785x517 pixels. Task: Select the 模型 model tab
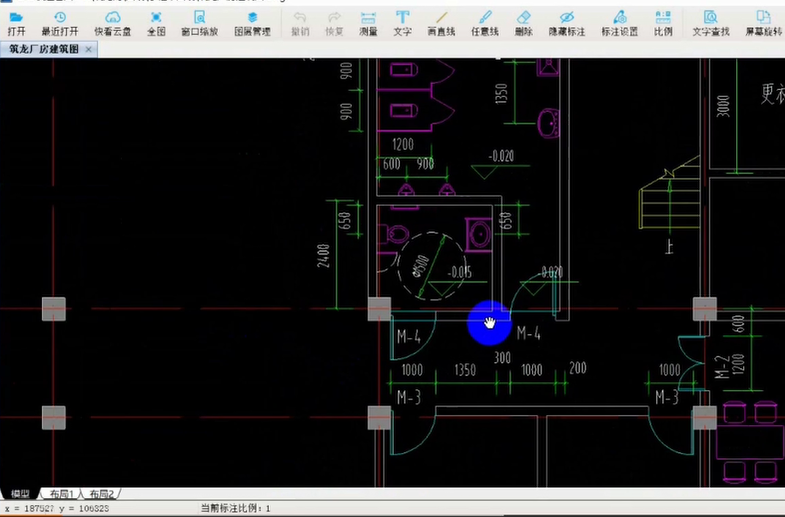(20, 494)
